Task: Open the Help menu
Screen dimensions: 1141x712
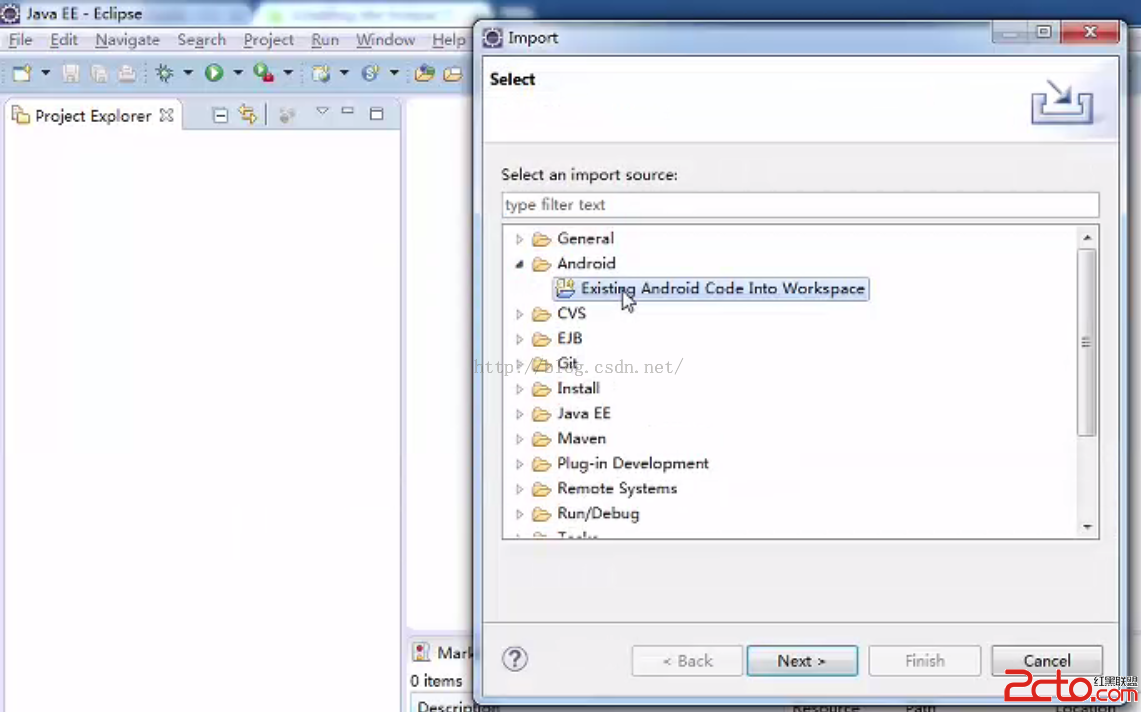Action: (x=448, y=40)
